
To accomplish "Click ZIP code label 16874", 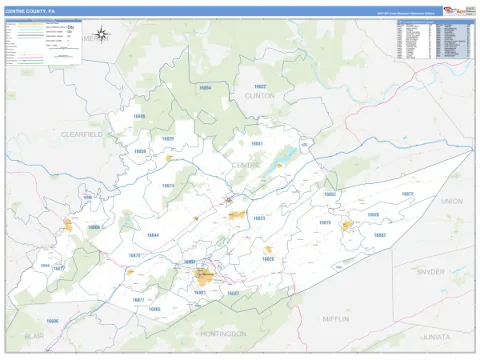I will (168, 186).
